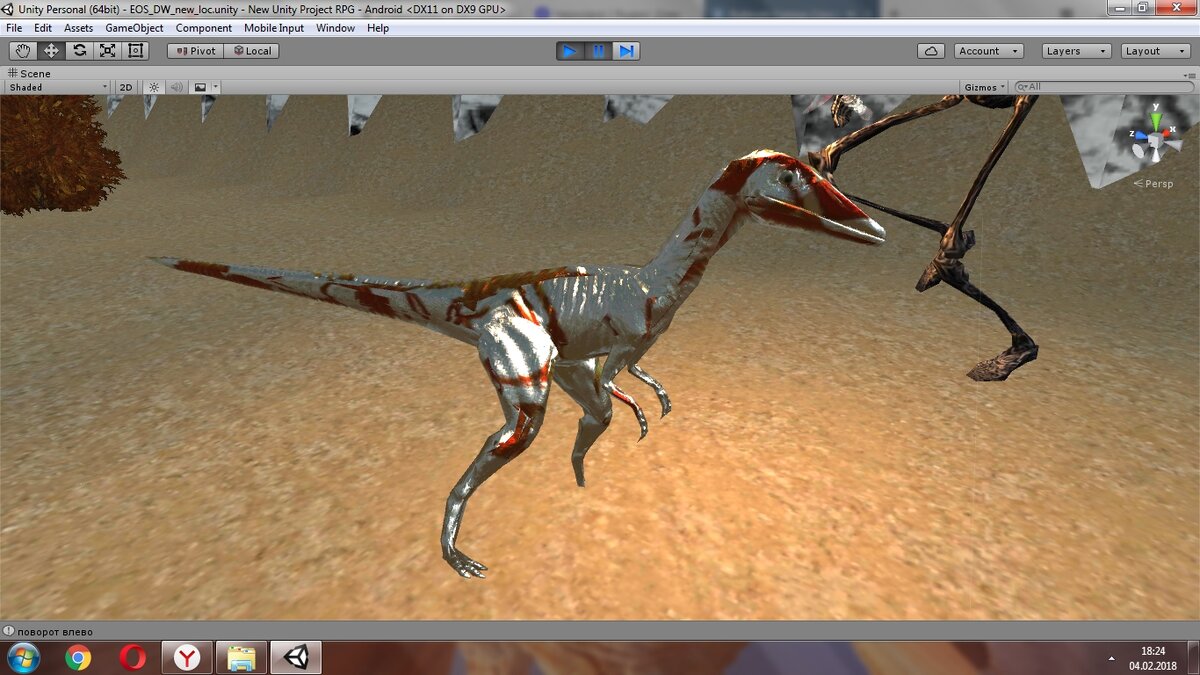
Task: Open the Gizmos dropdown
Action: (x=984, y=87)
